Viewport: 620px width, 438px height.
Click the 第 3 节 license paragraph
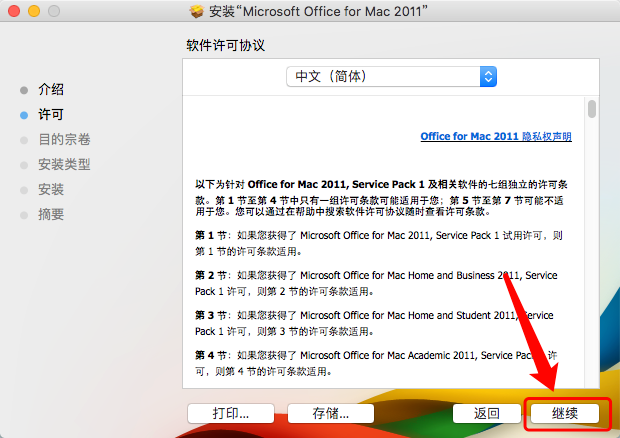[374, 323]
